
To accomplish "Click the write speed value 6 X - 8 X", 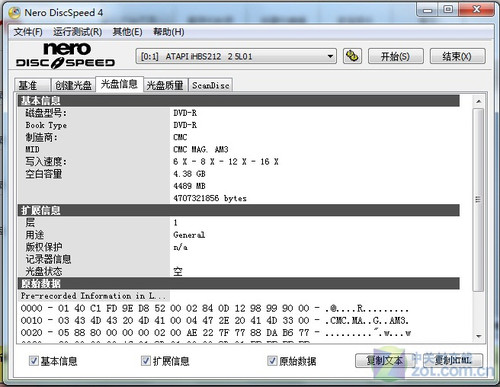I will (226, 162).
